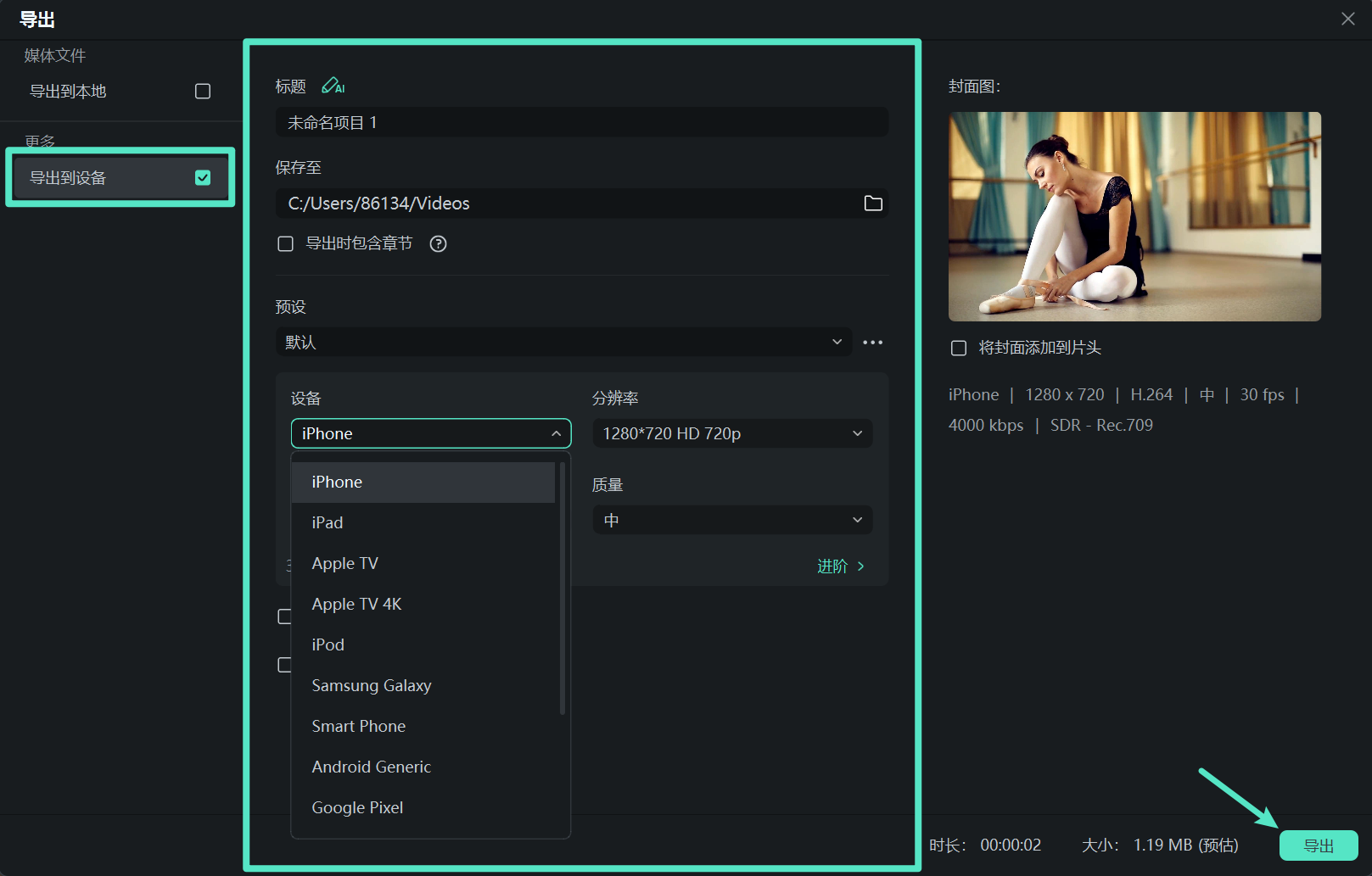
Task: Close the export dialog window
Action: point(1347,19)
